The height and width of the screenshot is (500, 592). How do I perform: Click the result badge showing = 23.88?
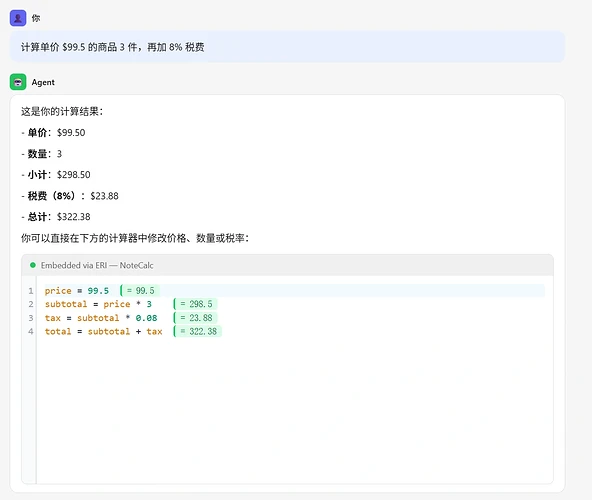click(x=196, y=318)
